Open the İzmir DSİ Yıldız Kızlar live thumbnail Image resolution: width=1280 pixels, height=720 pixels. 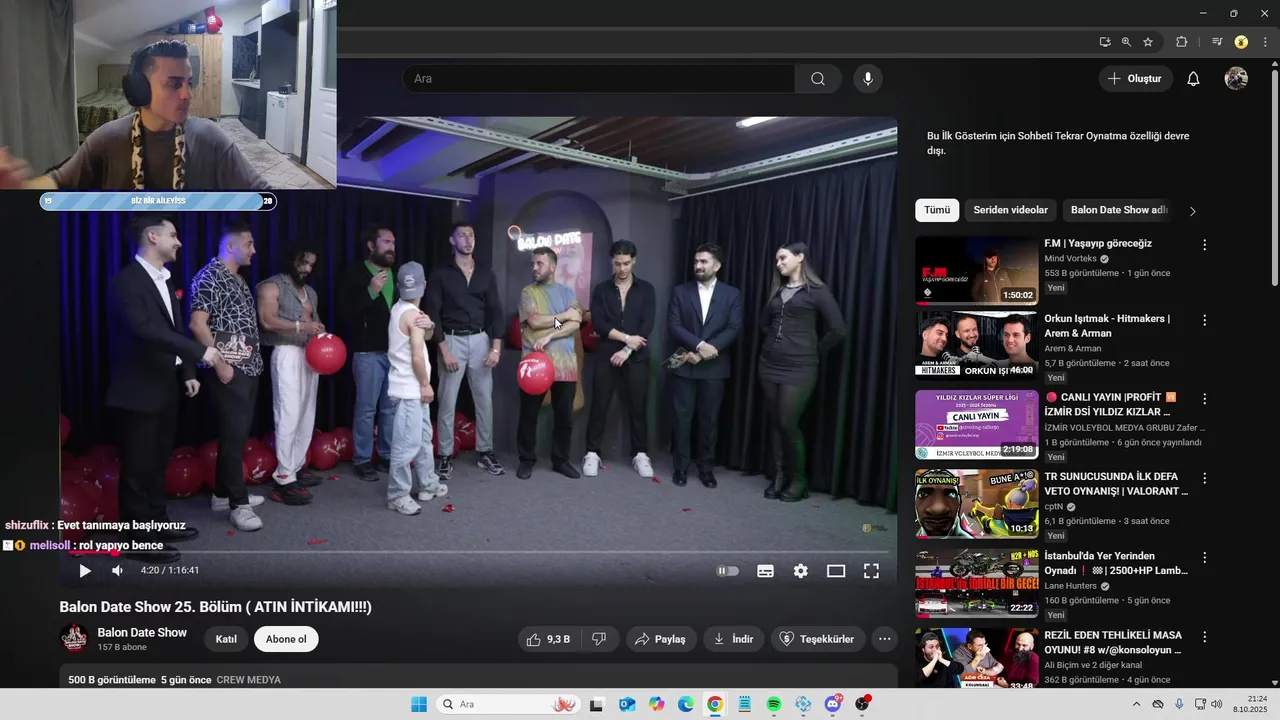pos(976,425)
